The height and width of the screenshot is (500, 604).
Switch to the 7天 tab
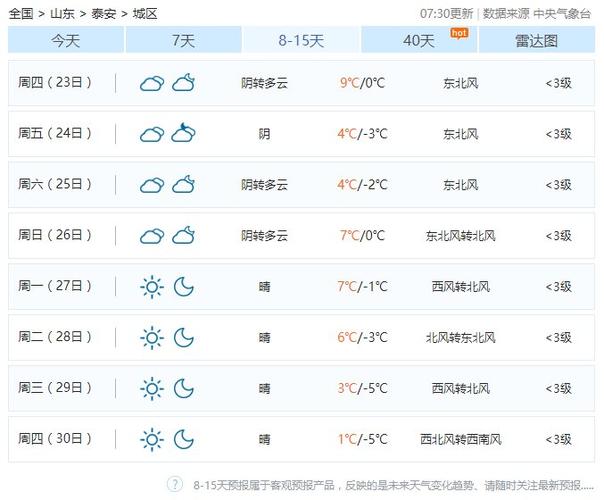coord(183,40)
